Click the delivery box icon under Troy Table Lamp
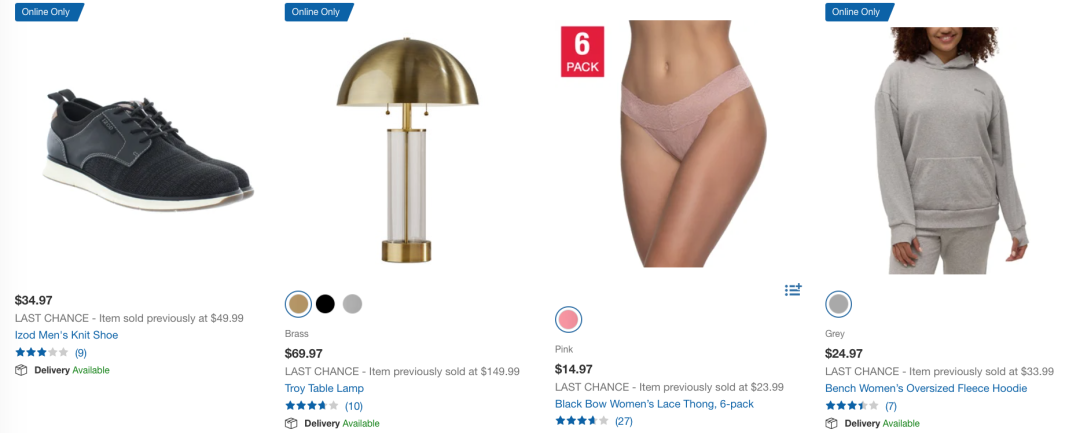 pos(291,423)
